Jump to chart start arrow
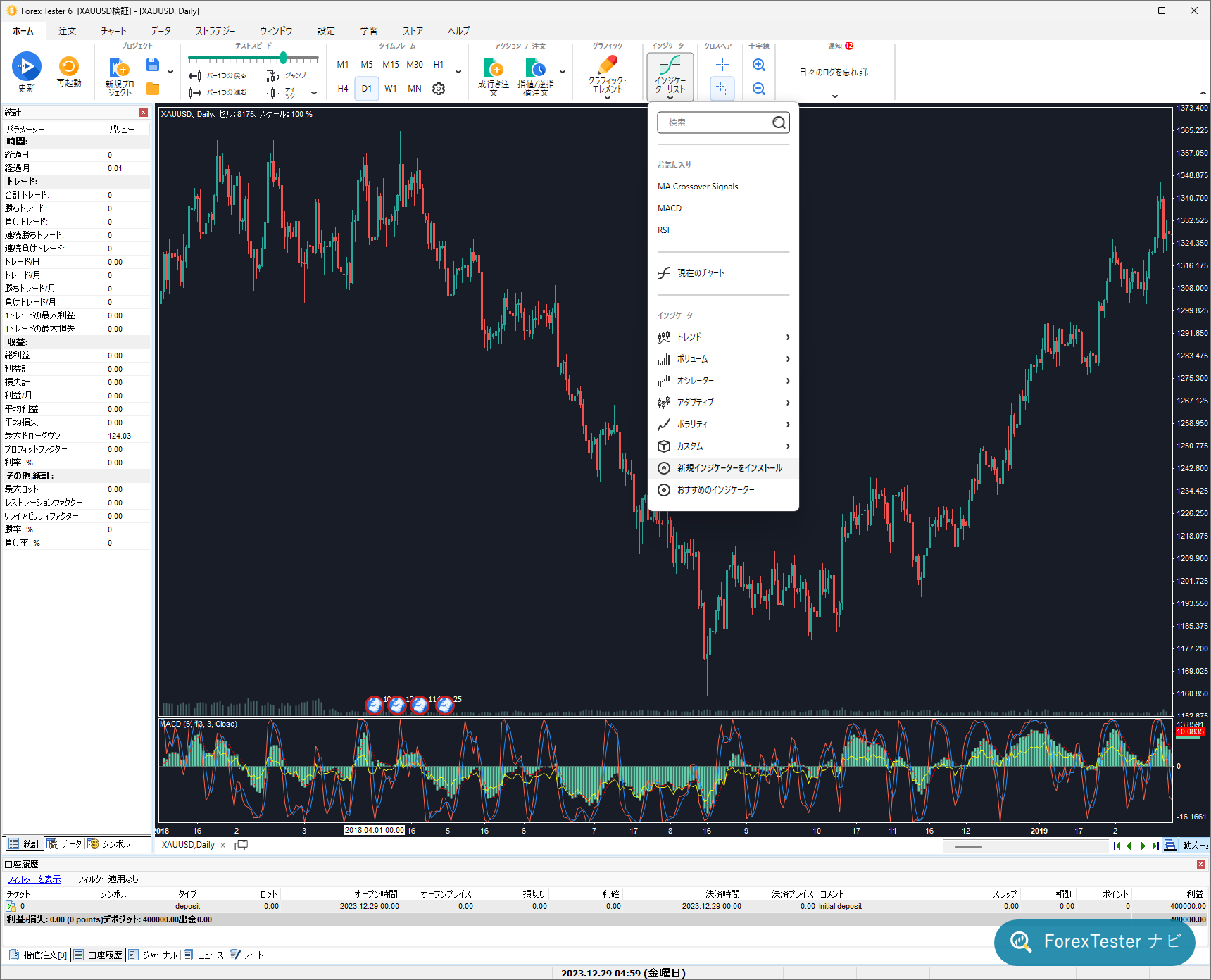Viewport: 1211px width, 980px height. click(1117, 846)
